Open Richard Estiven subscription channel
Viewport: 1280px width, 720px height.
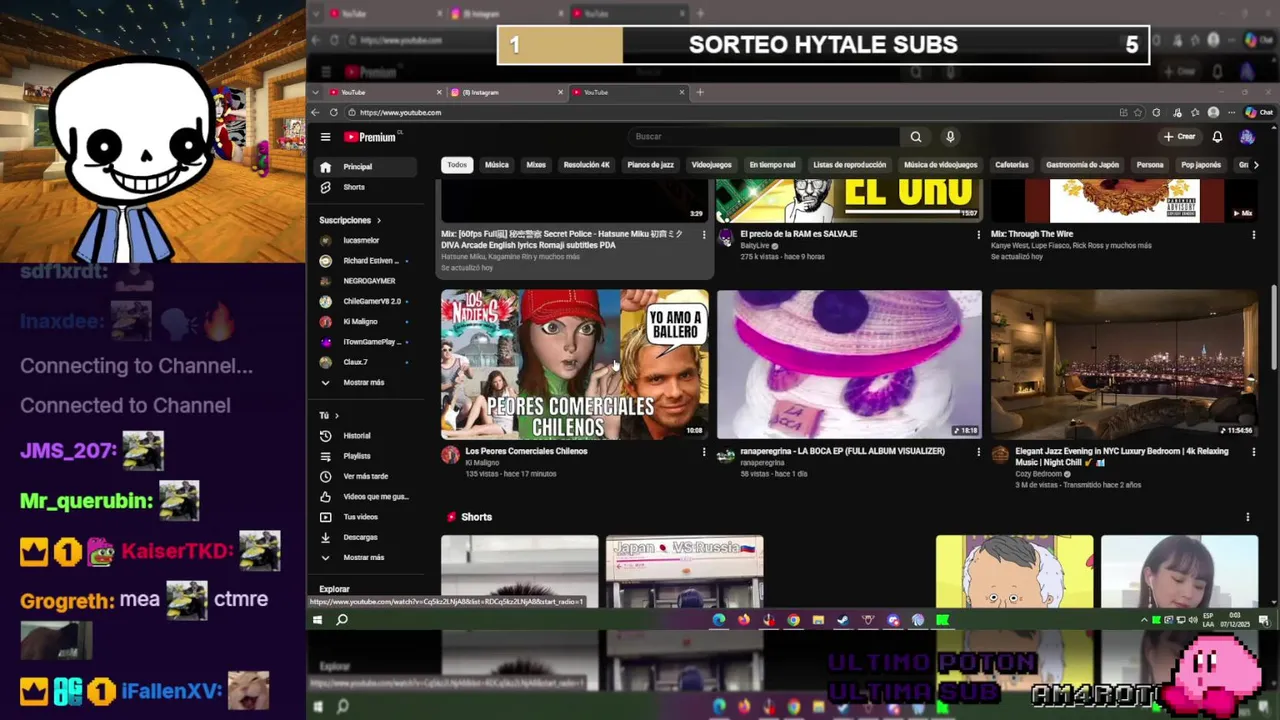click(x=363, y=261)
